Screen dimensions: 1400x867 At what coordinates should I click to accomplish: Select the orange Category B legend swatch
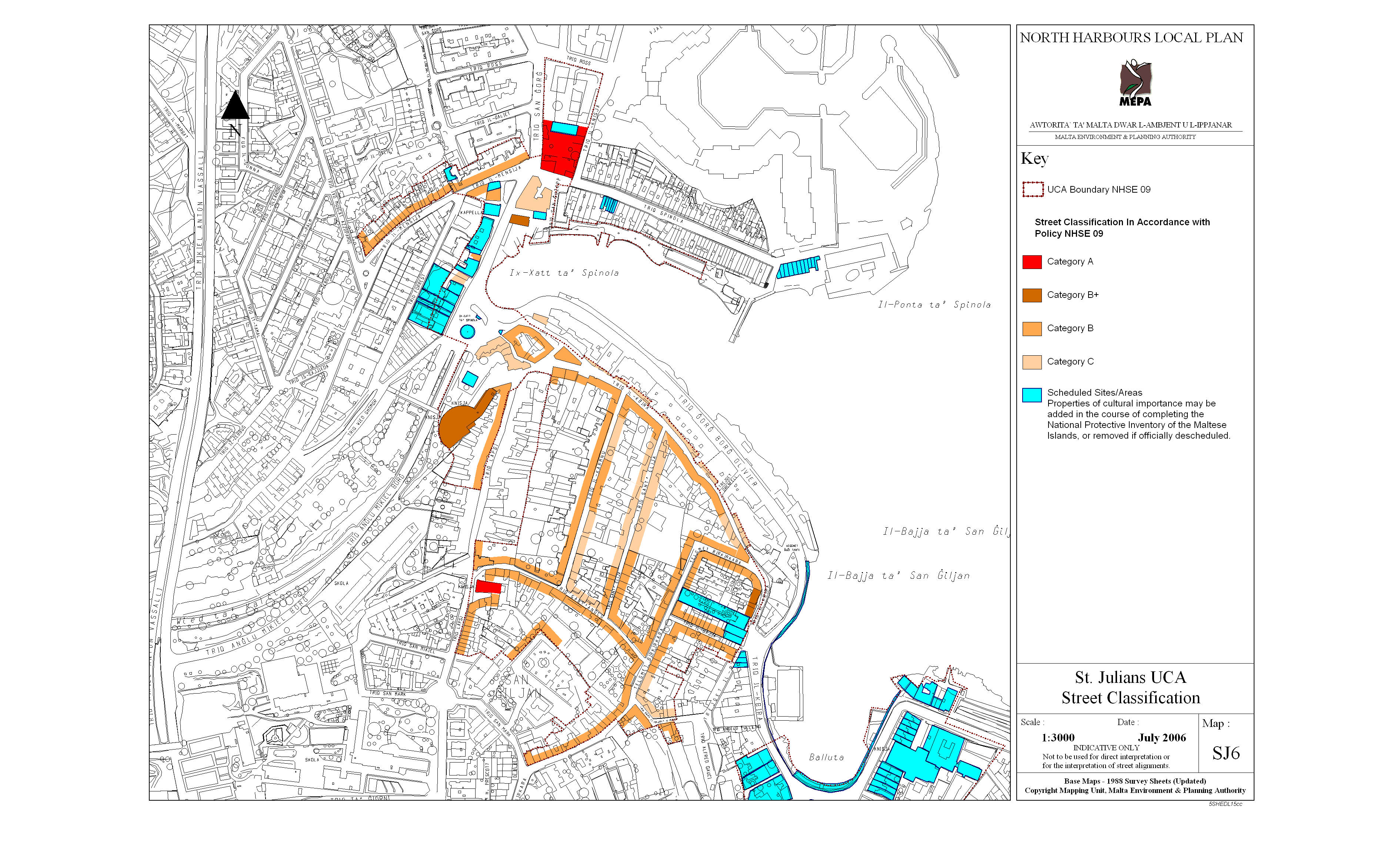pos(1031,328)
